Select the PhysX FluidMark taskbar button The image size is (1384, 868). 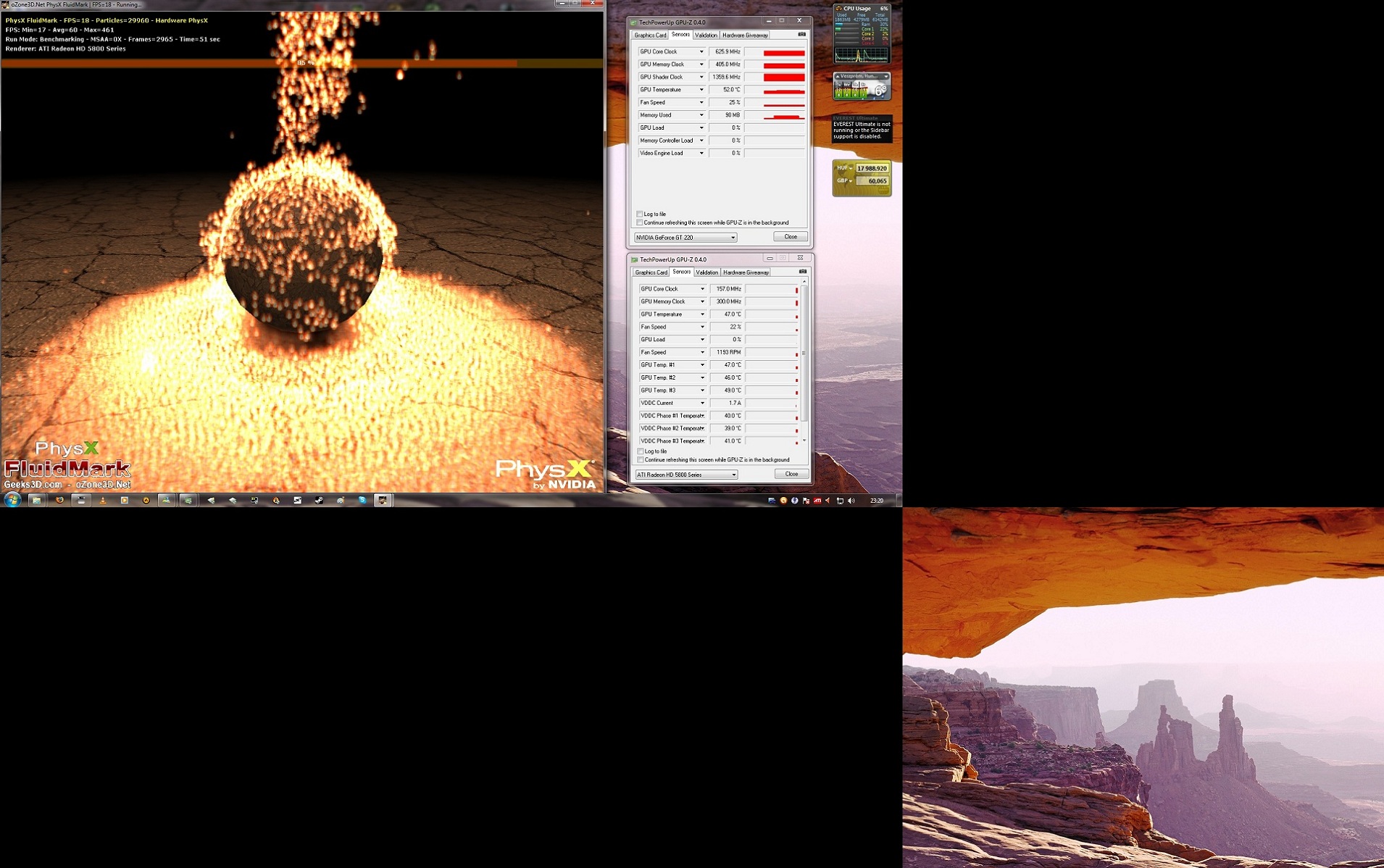click(x=383, y=500)
